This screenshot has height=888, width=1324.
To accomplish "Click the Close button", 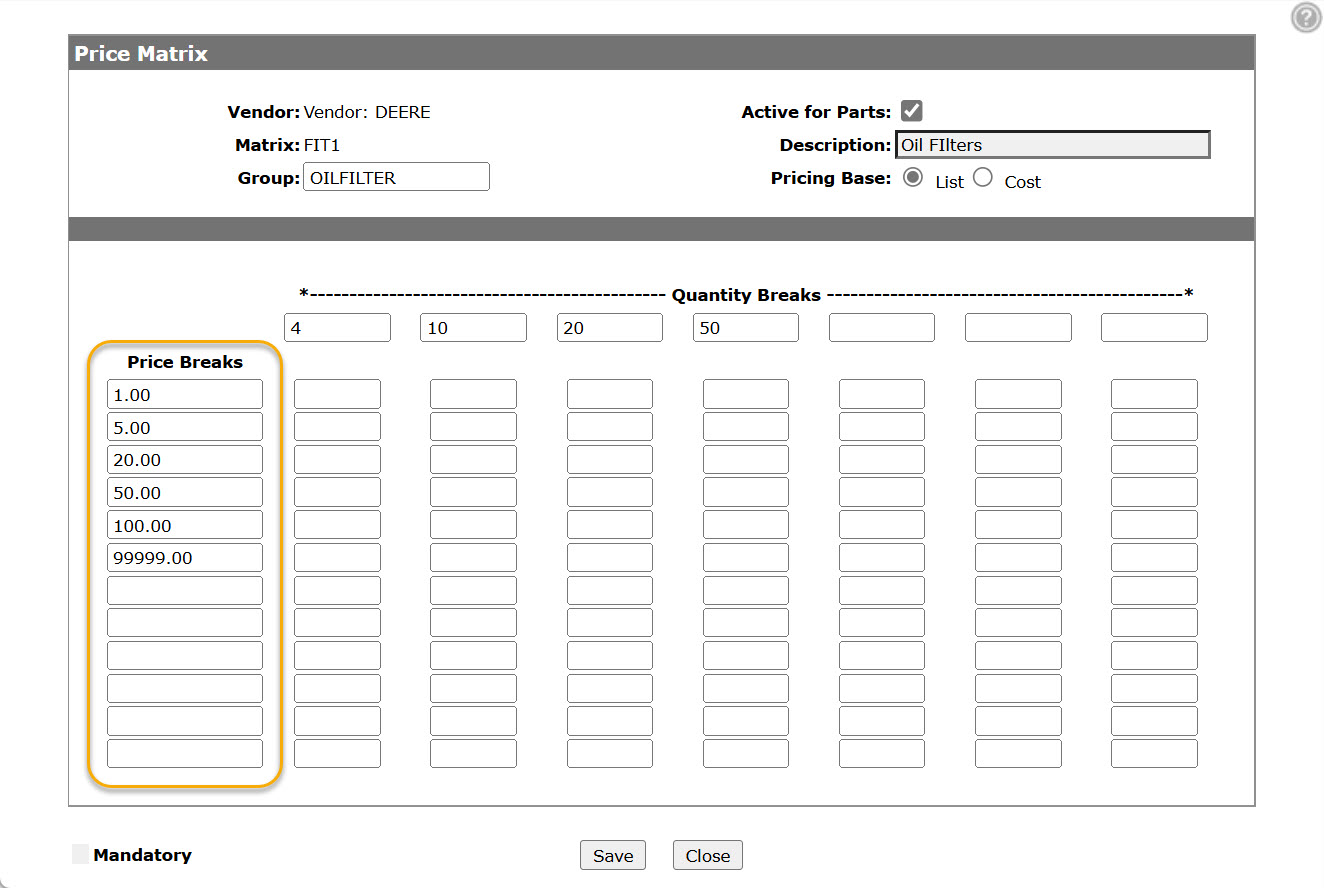I will click(708, 855).
